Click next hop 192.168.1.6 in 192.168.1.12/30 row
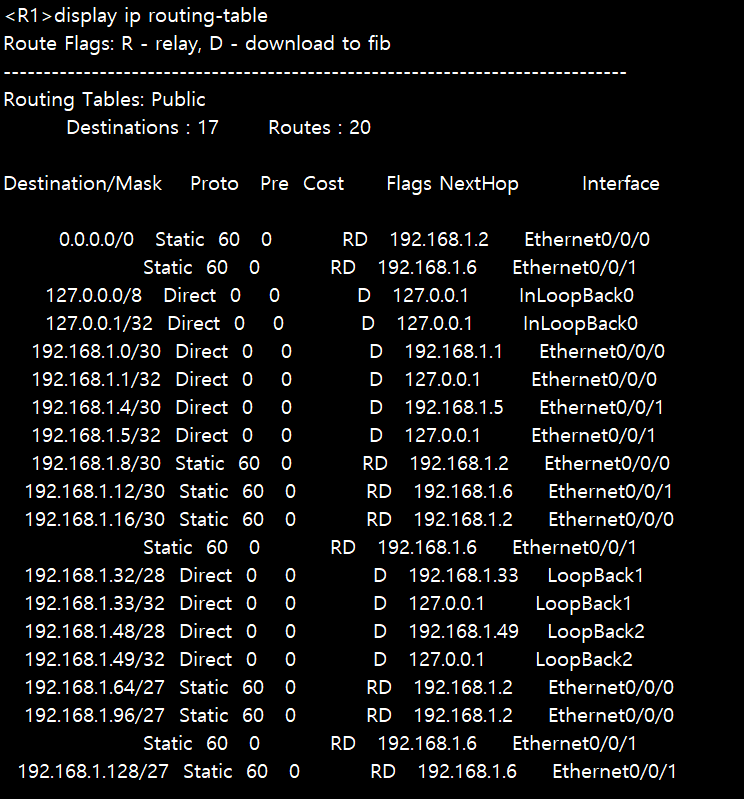Screen dimensions: 744x799 tap(463, 492)
